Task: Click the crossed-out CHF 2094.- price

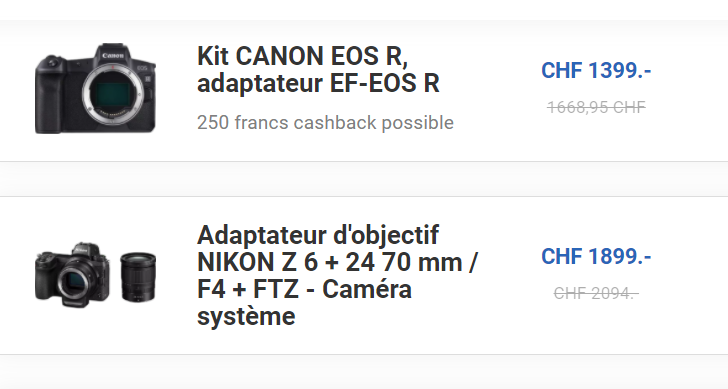Action: click(x=596, y=293)
